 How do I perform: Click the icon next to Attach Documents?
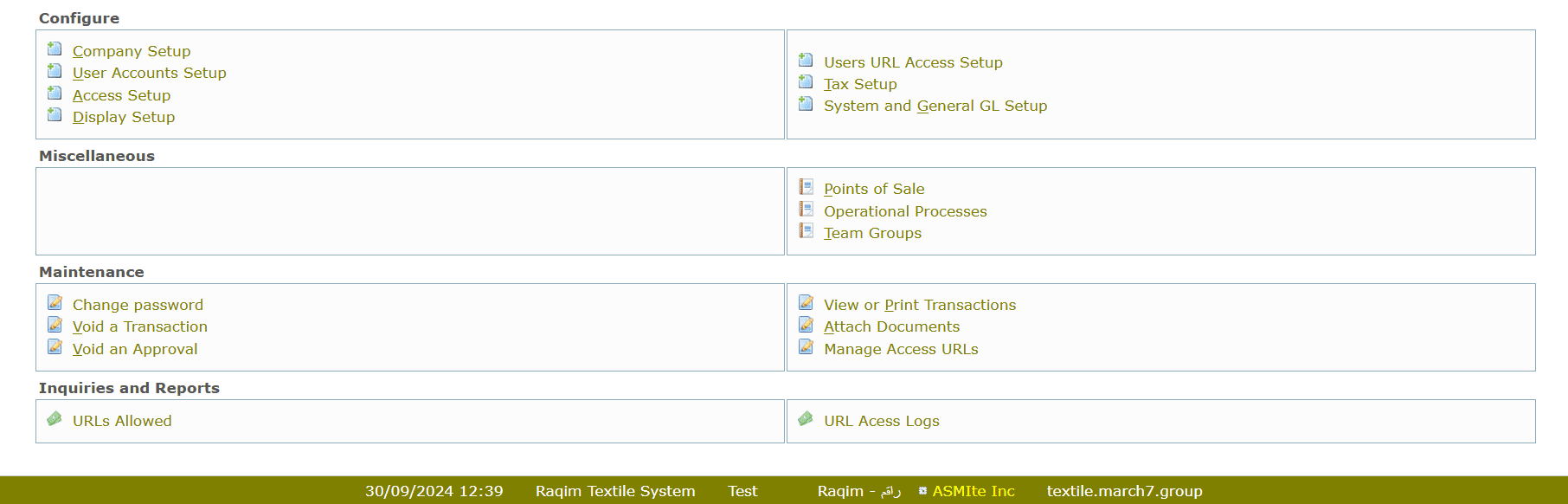(x=806, y=325)
